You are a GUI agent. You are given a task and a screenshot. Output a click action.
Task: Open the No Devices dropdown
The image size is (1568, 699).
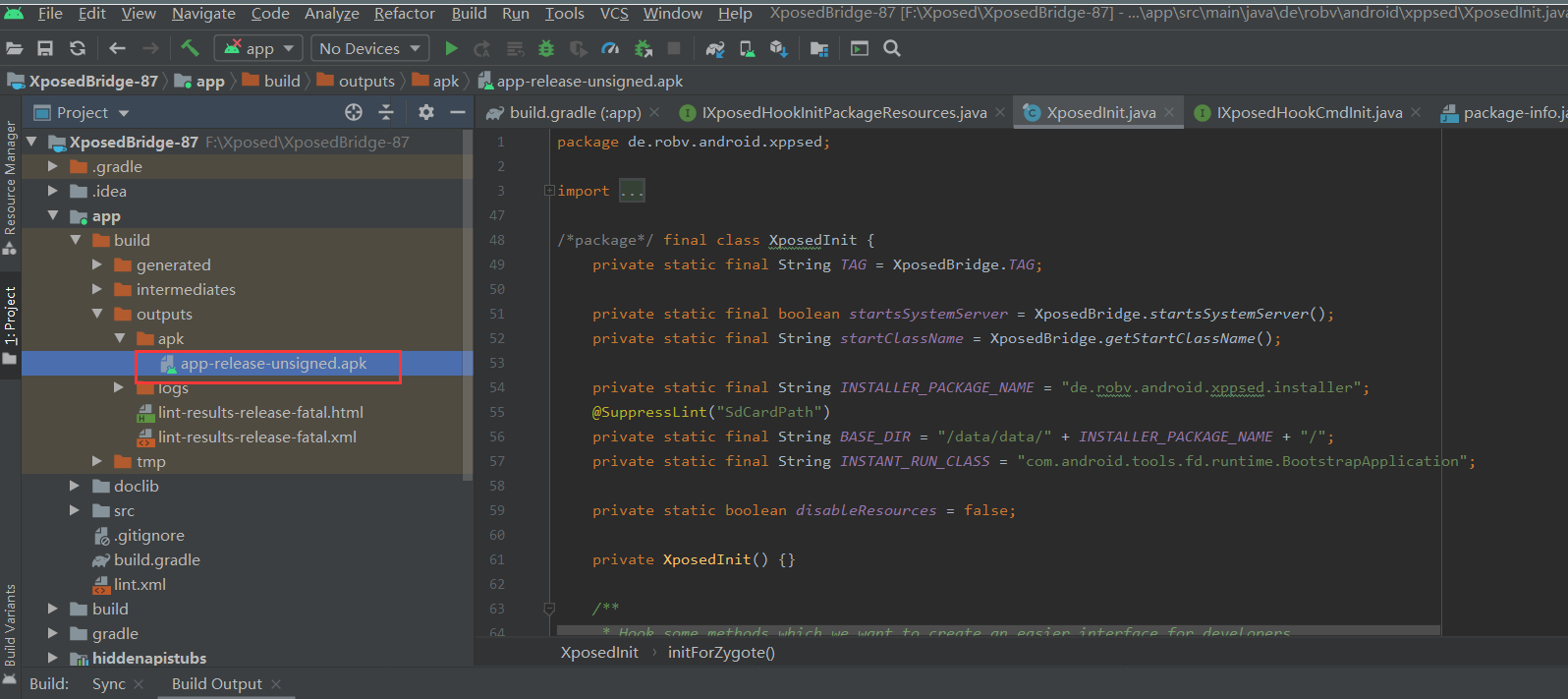[x=370, y=48]
